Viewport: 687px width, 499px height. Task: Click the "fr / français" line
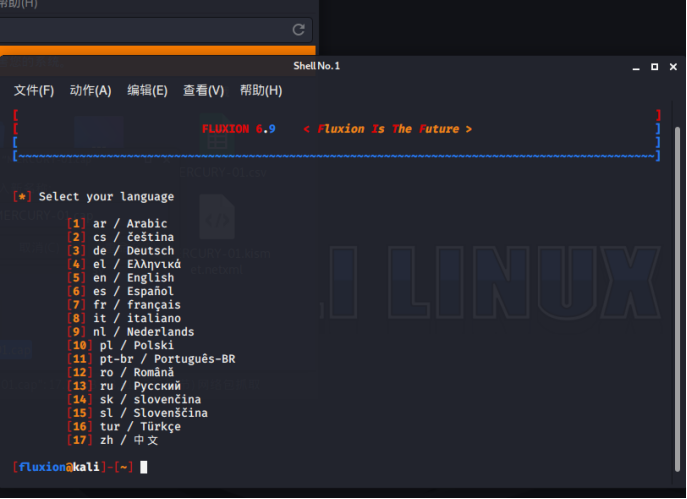[x=124, y=305]
